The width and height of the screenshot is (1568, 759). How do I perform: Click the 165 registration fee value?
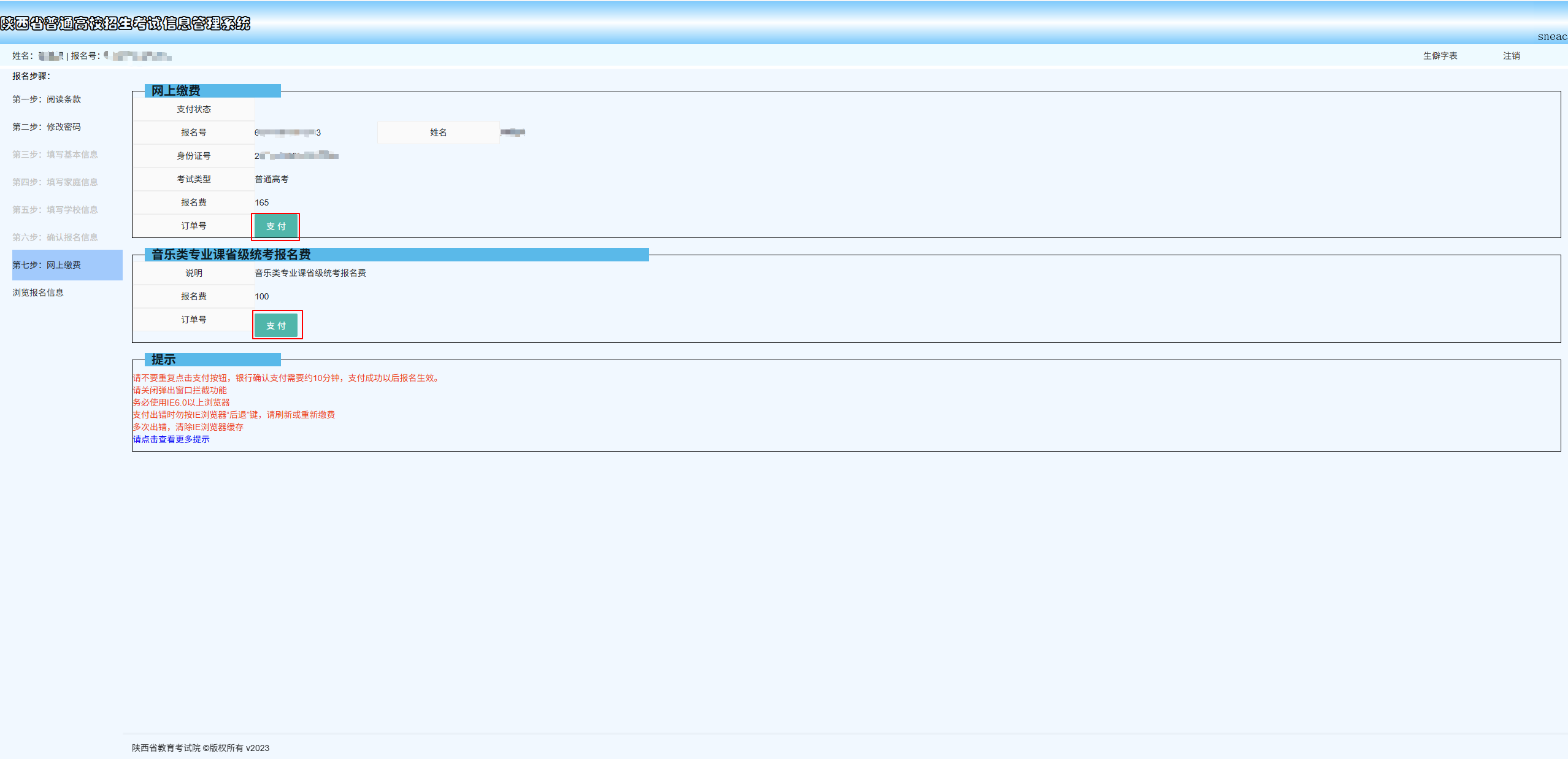262,202
